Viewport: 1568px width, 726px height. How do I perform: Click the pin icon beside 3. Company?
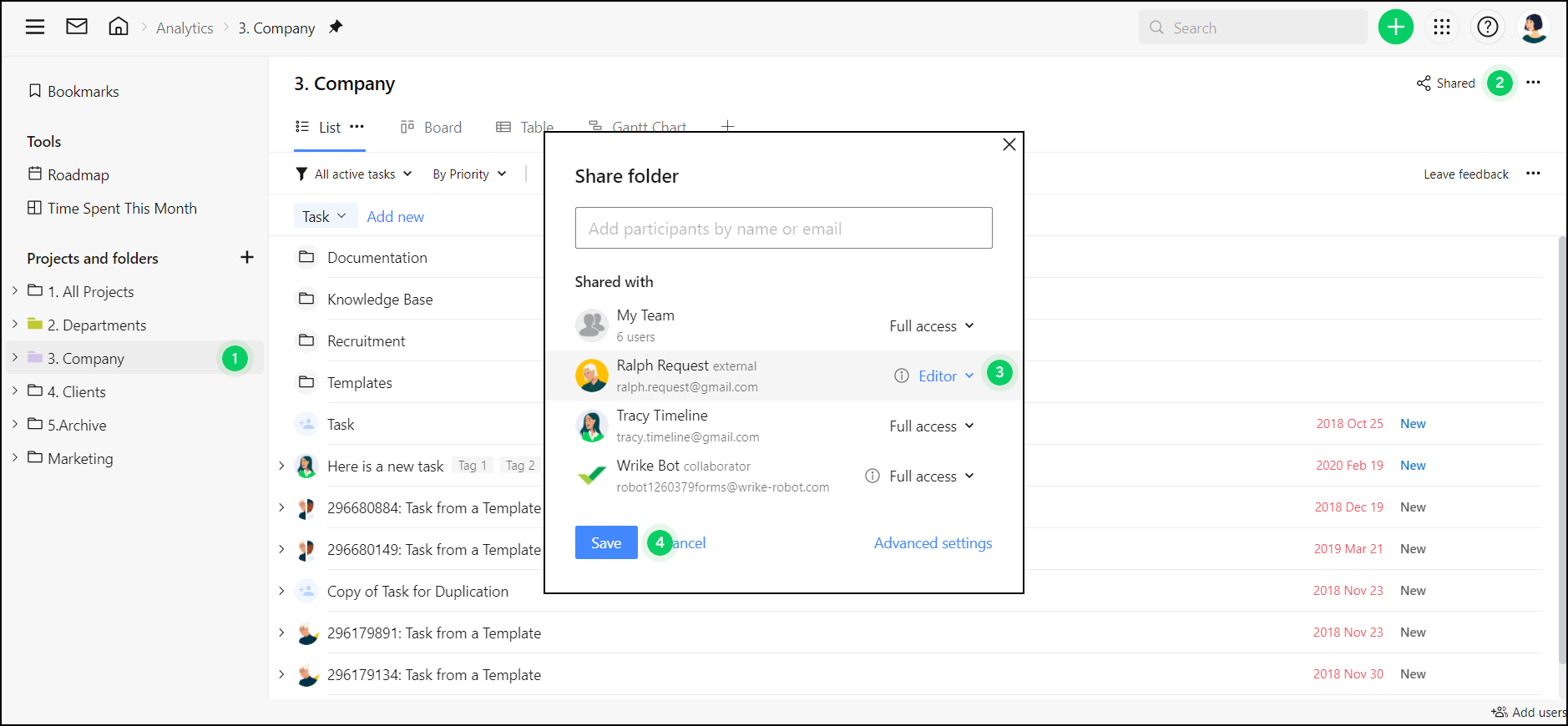point(336,28)
